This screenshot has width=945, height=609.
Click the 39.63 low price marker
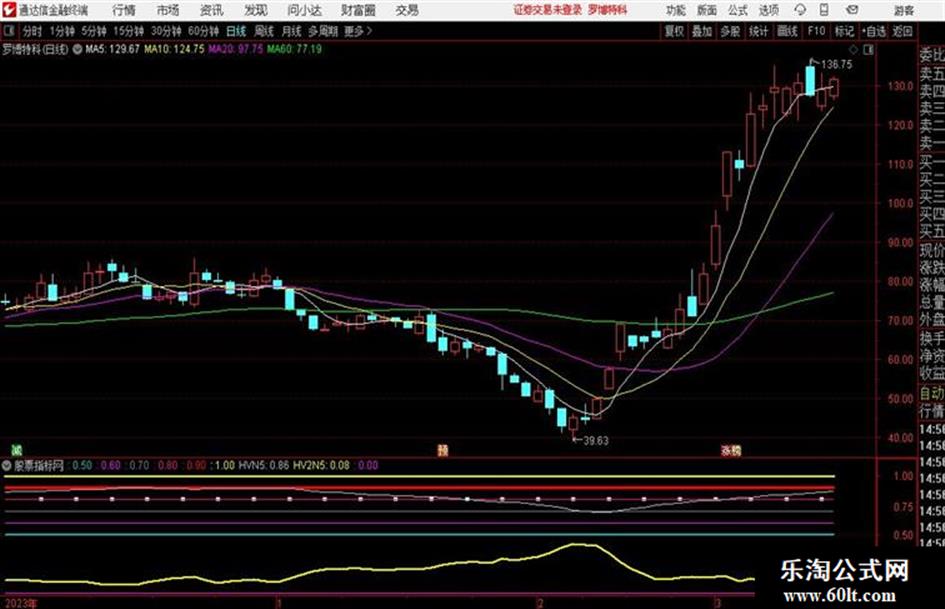pyautogui.click(x=595, y=441)
